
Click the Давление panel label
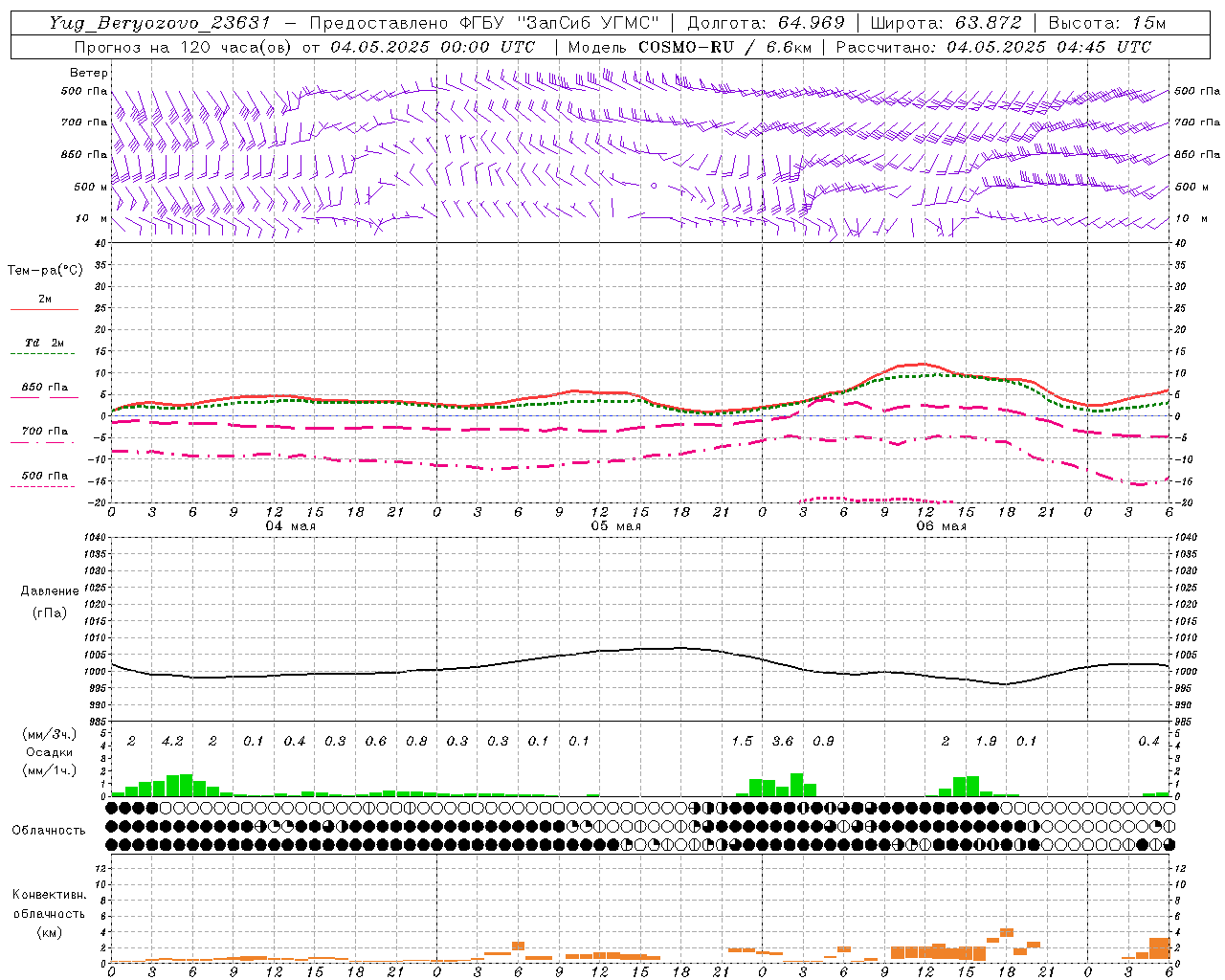50,591
